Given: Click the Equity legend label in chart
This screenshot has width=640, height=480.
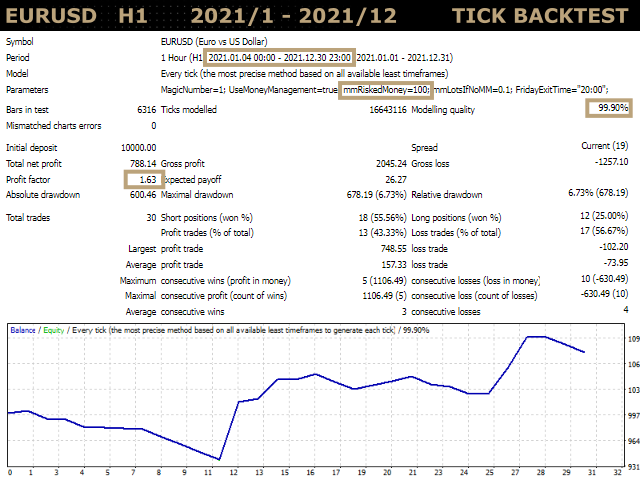Looking at the screenshot, I should (x=54, y=330).
